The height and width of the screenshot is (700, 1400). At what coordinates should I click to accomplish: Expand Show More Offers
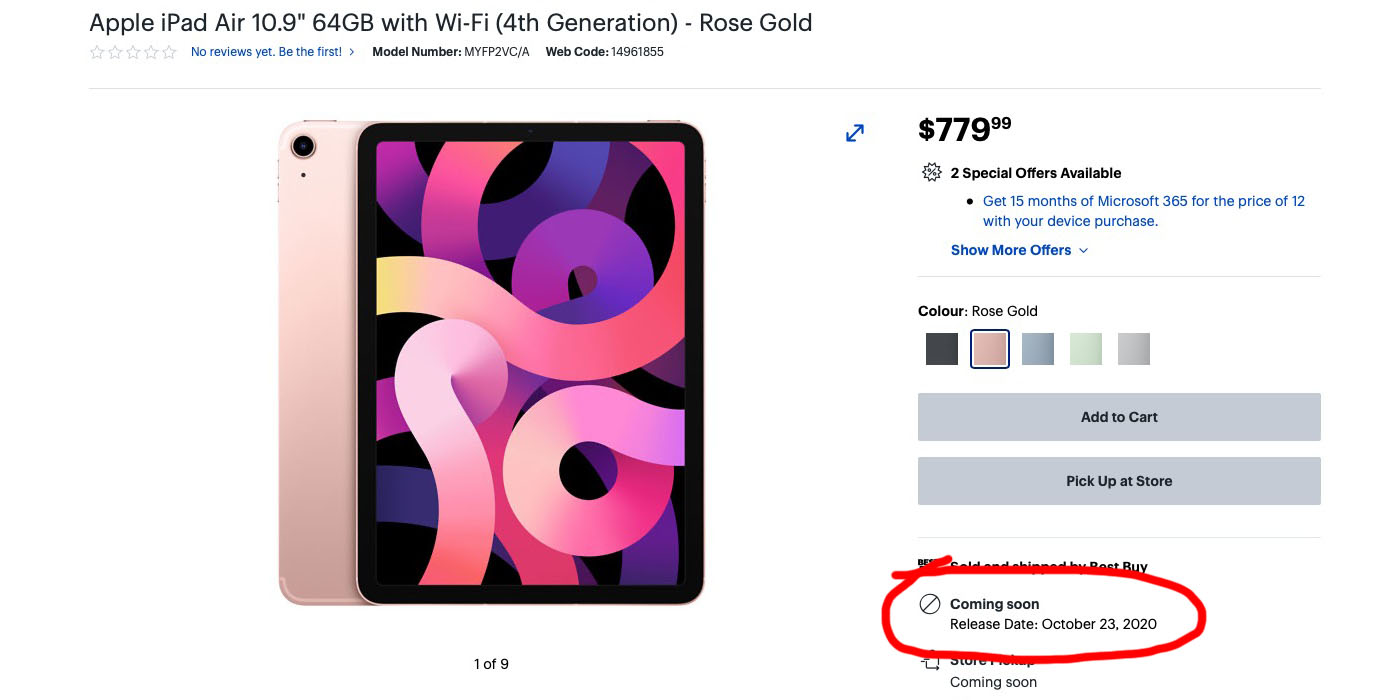click(x=1011, y=250)
